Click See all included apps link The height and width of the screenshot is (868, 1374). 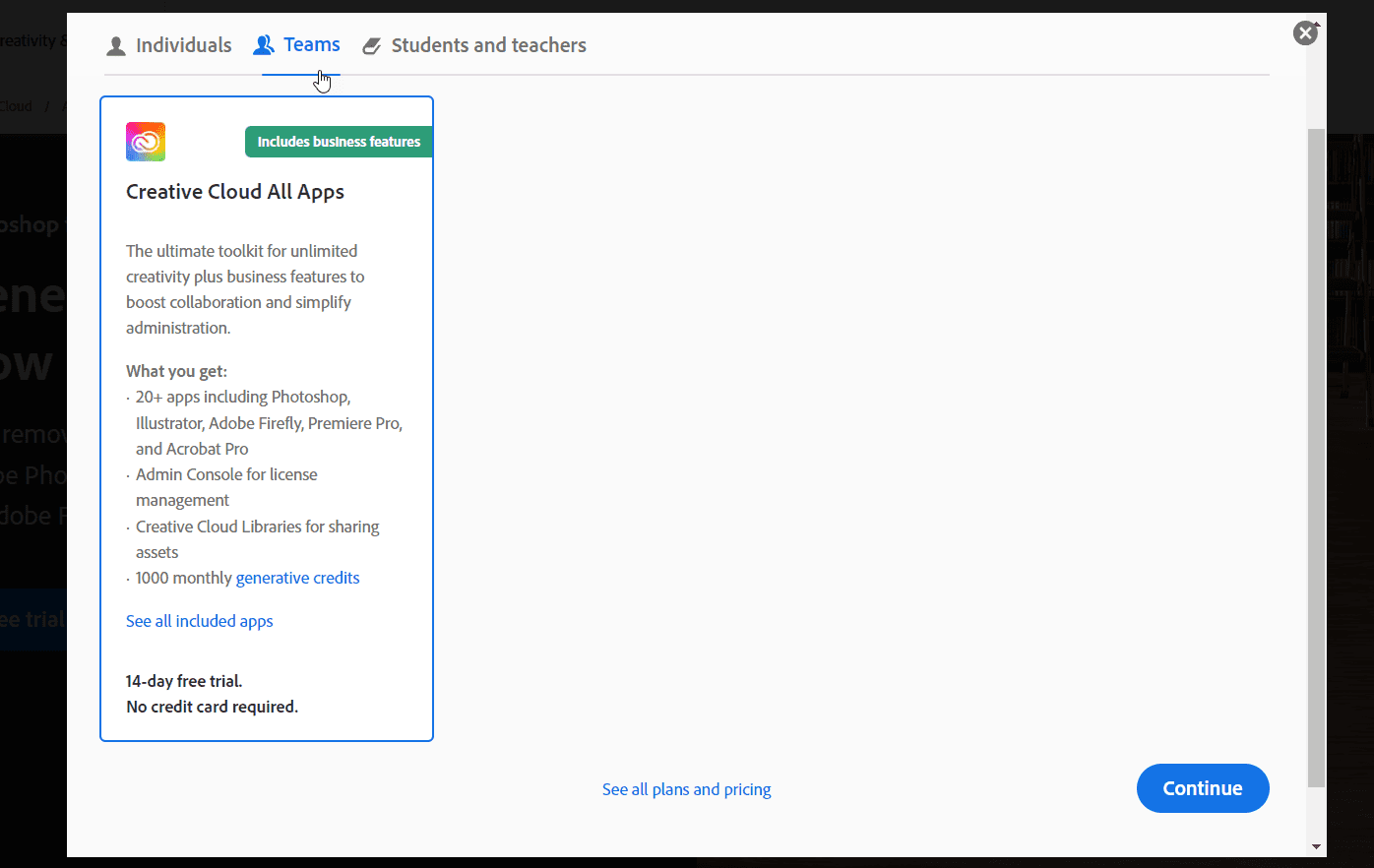point(200,621)
